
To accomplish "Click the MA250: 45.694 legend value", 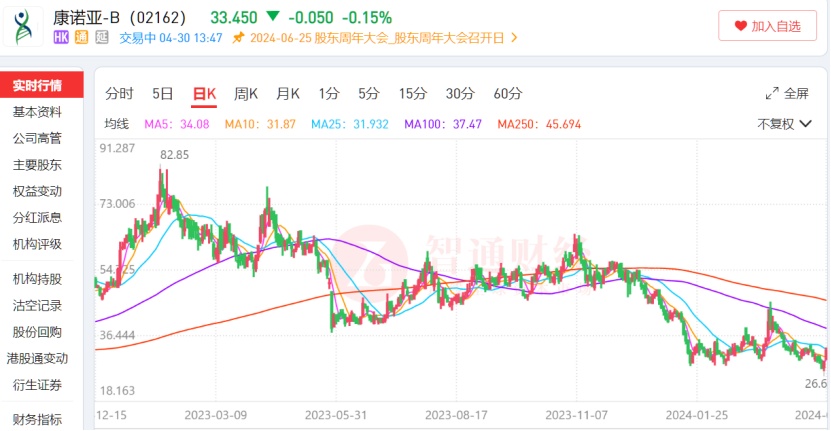I will click(539, 124).
